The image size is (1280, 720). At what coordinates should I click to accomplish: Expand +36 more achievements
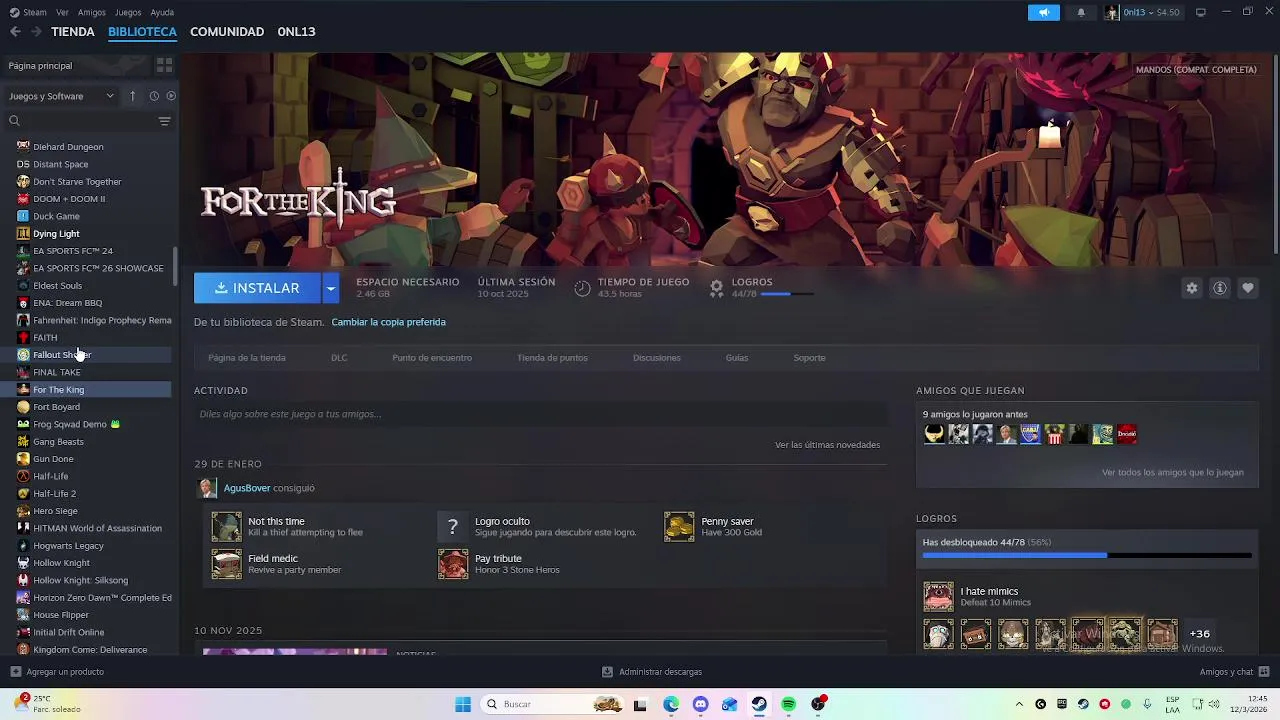pos(1199,634)
